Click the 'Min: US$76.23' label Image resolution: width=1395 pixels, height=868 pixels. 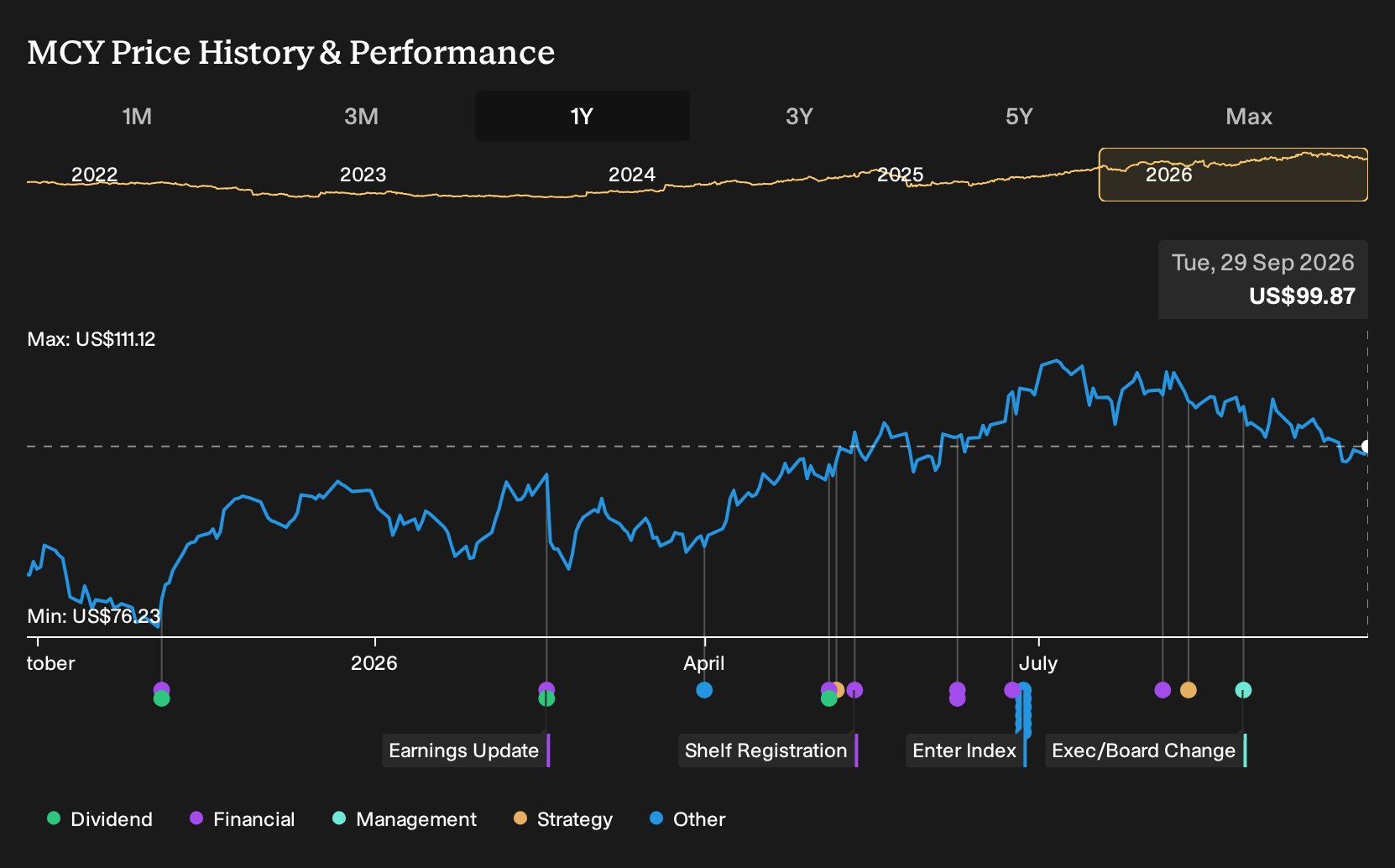(x=94, y=616)
